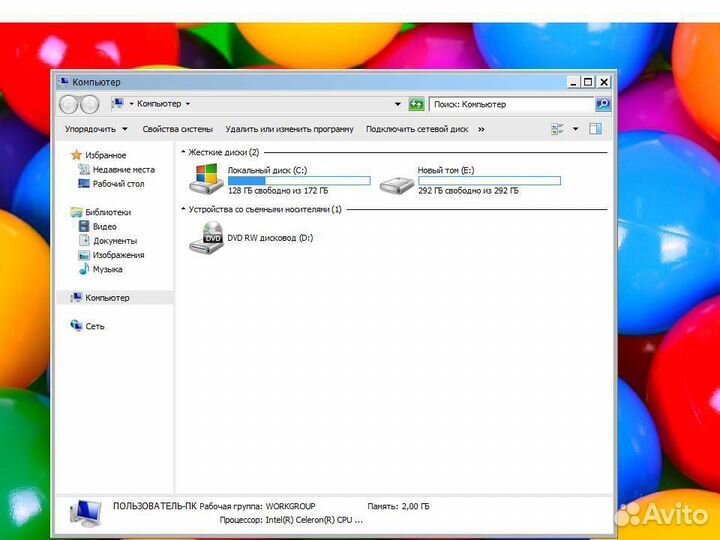The height and width of the screenshot is (540, 720).
Task: Click the Новый том (E:) label
Action: tap(446, 170)
